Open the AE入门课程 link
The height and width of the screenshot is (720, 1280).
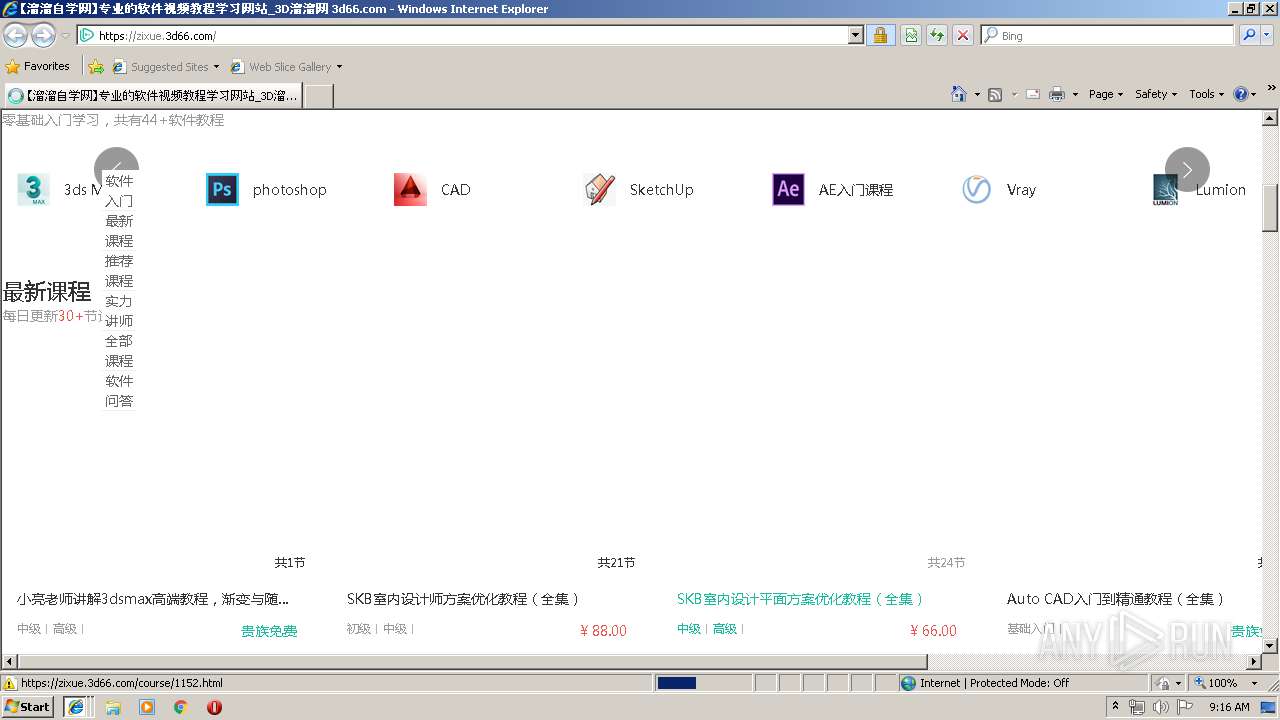click(x=856, y=190)
